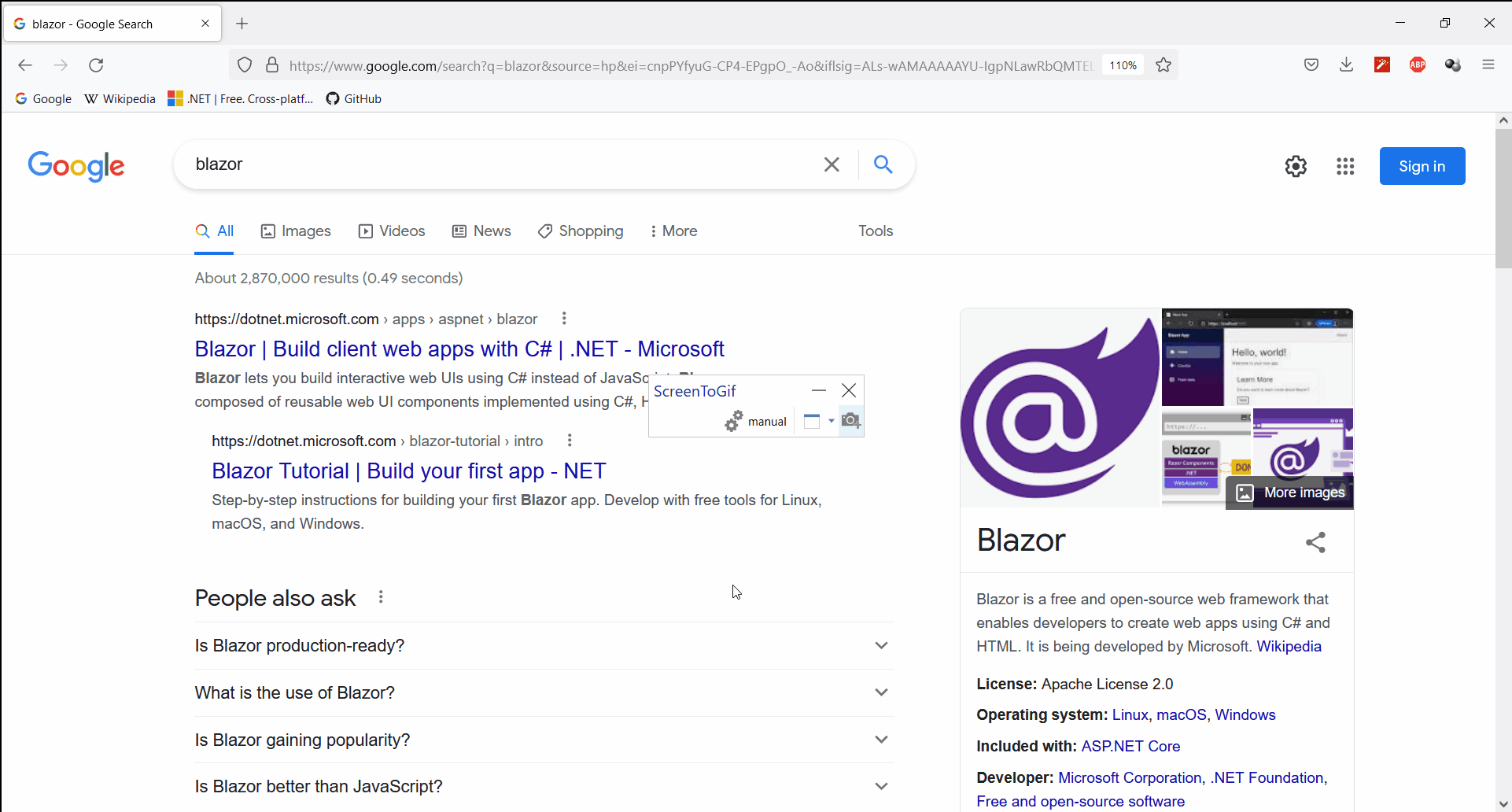This screenshot has height=812, width=1512.
Task: Click More images button
Action: click(1290, 493)
